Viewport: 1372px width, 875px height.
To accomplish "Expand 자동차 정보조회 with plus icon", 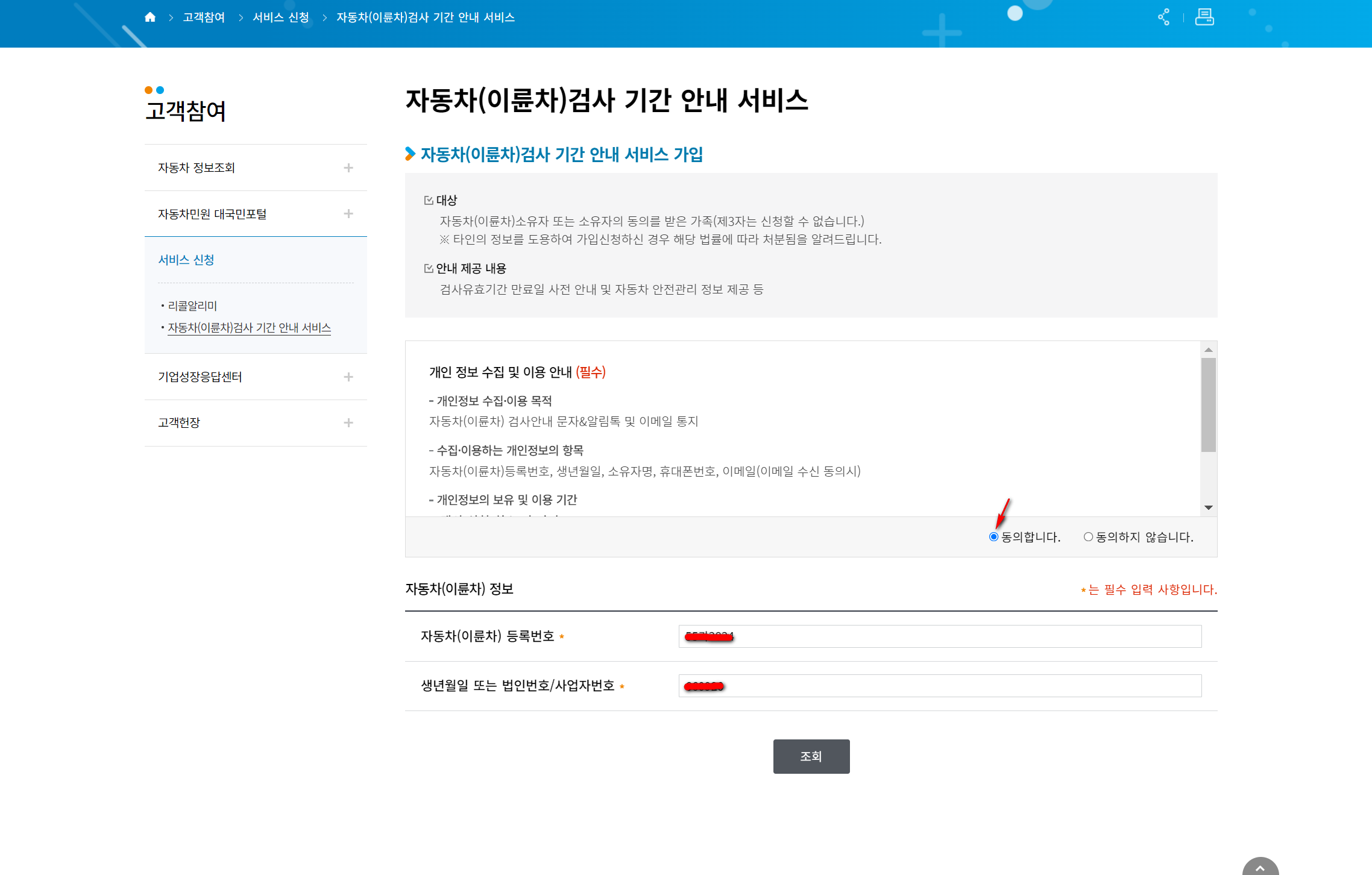I will (x=348, y=168).
